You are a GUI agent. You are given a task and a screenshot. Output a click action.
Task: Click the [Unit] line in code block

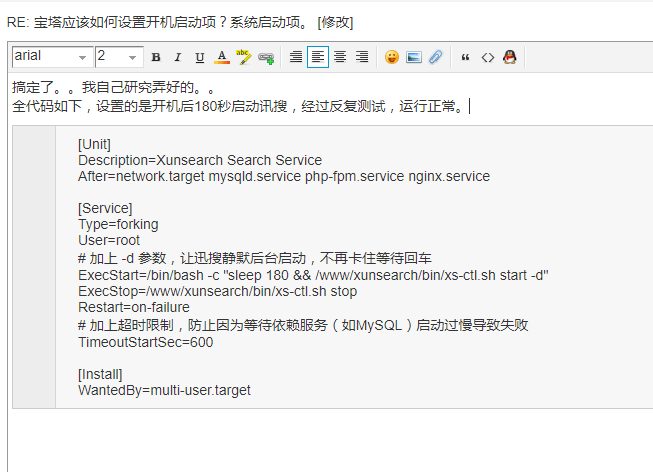(94, 144)
